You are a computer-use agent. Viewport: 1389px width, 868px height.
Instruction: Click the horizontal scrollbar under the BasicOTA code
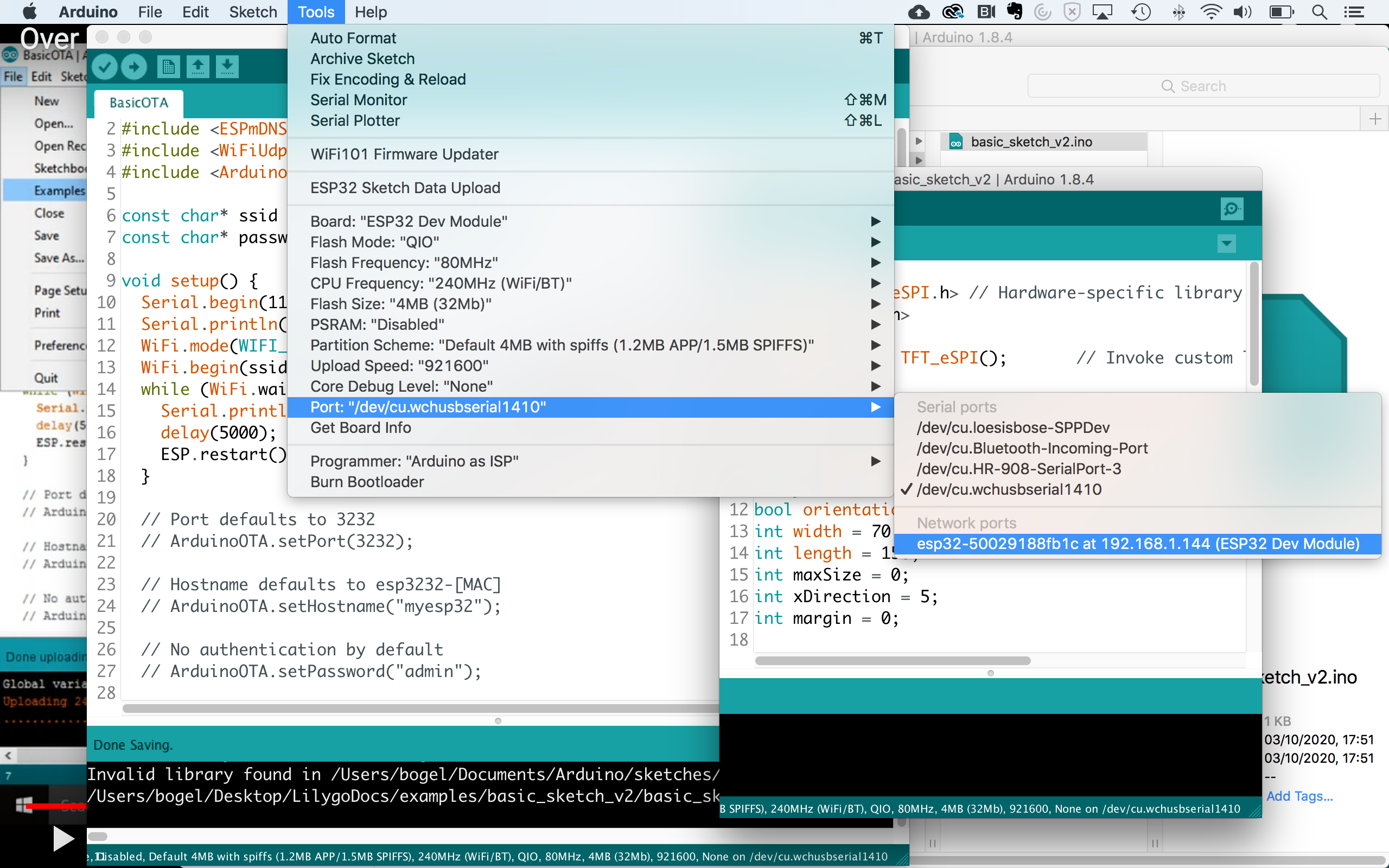tap(419, 709)
